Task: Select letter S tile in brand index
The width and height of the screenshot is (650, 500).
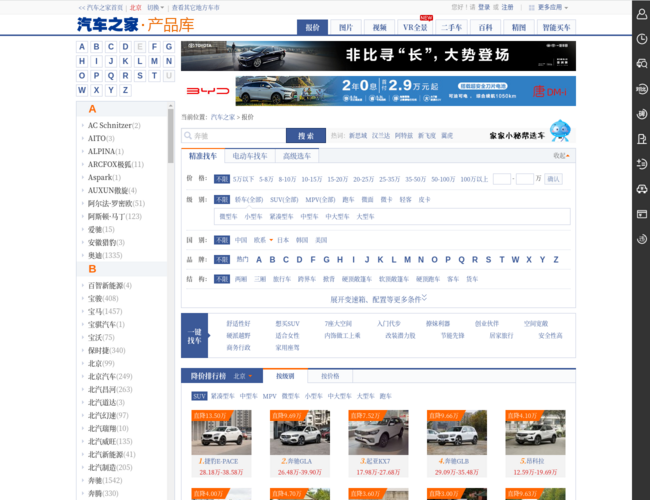Action: pos(140,76)
